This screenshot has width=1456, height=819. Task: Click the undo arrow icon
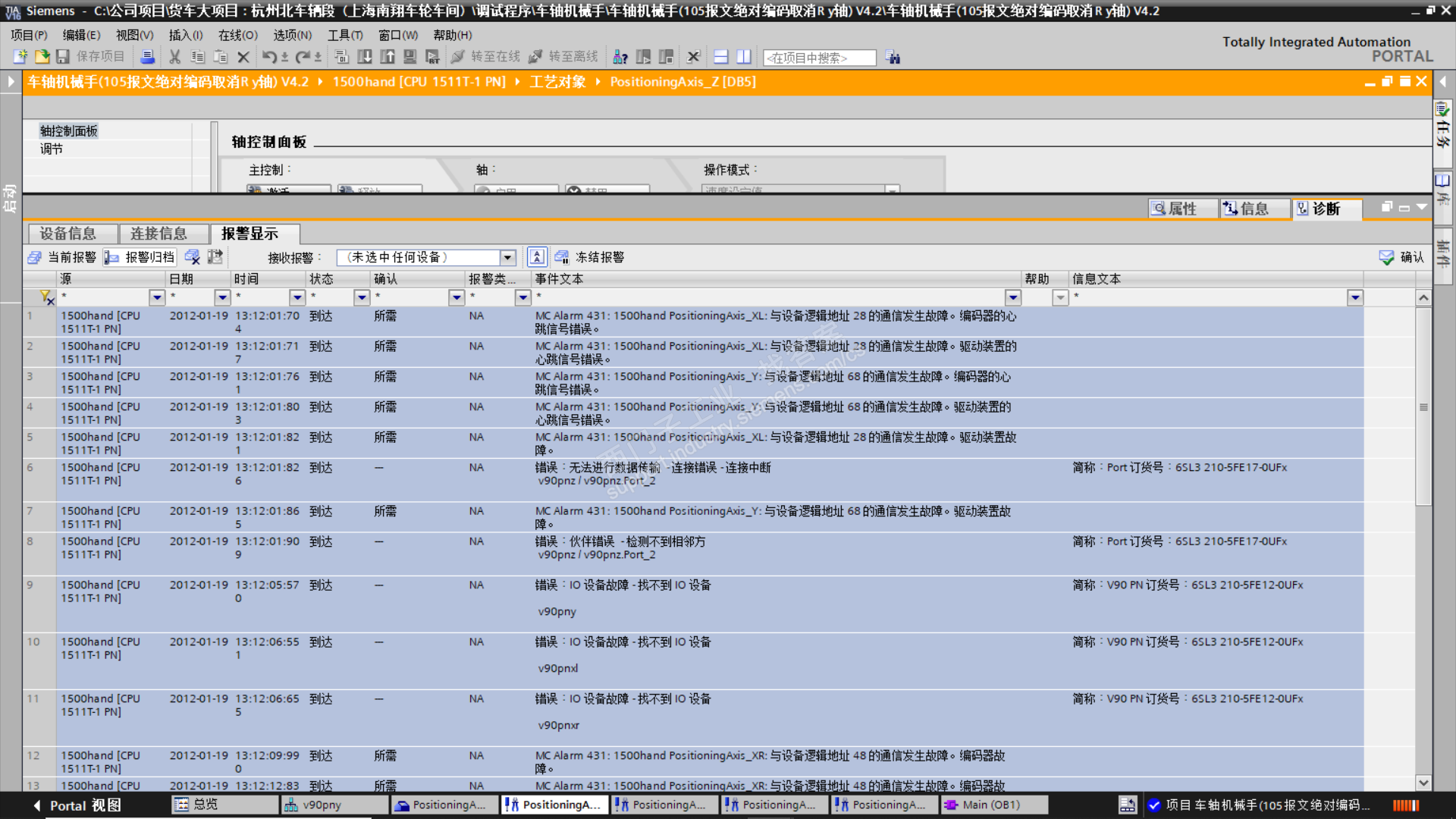click(x=268, y=57)
